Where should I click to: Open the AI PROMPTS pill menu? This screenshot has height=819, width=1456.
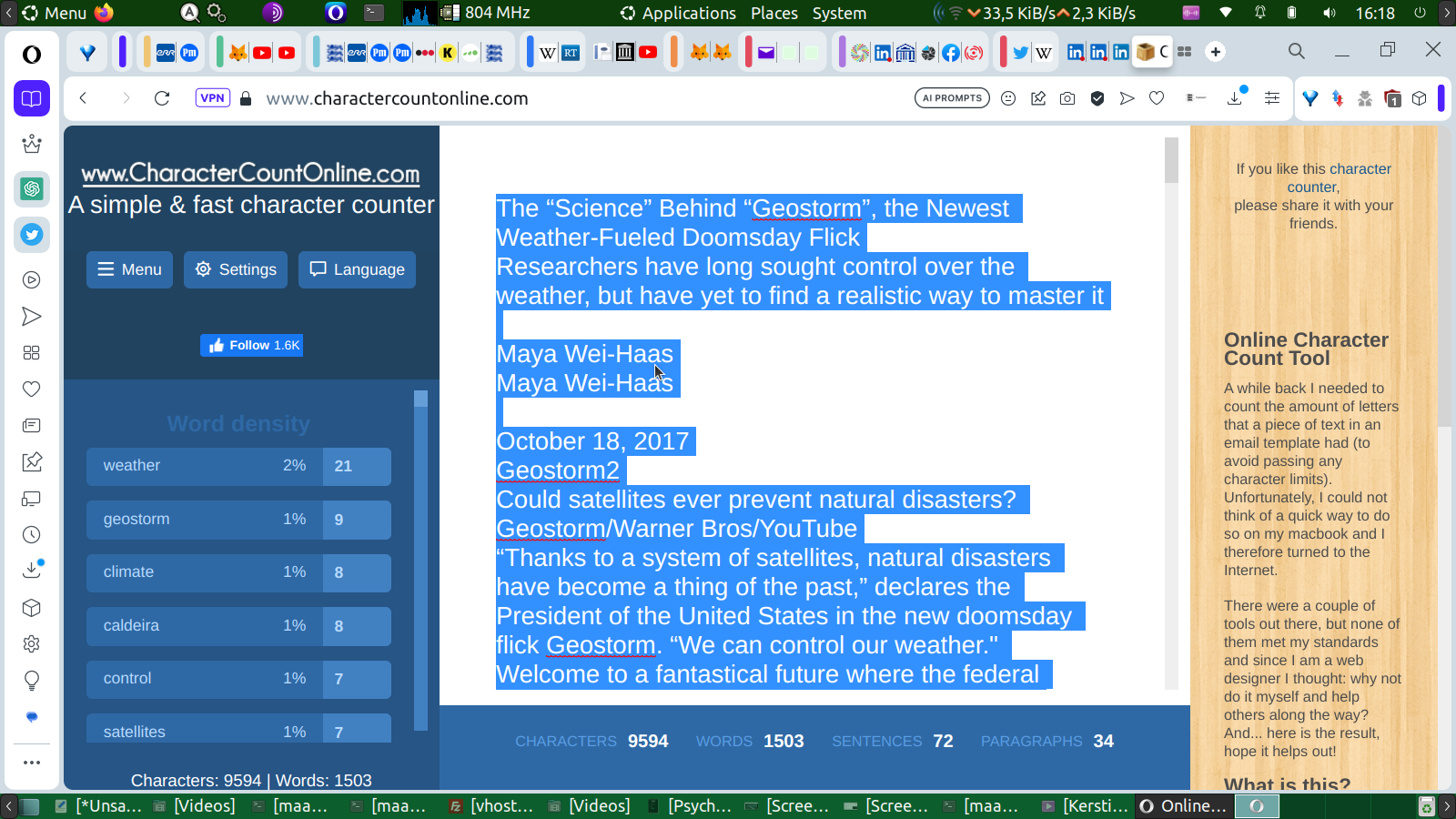tap(952, 98)
